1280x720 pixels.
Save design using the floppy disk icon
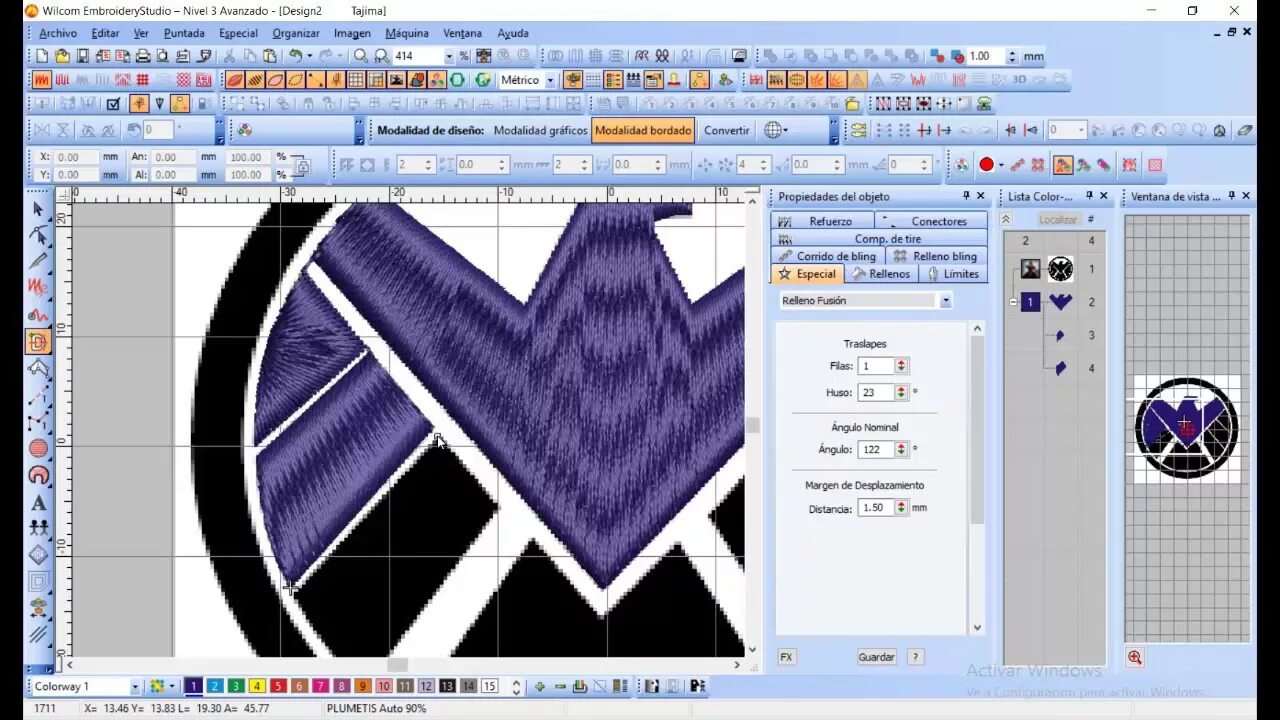83,57
